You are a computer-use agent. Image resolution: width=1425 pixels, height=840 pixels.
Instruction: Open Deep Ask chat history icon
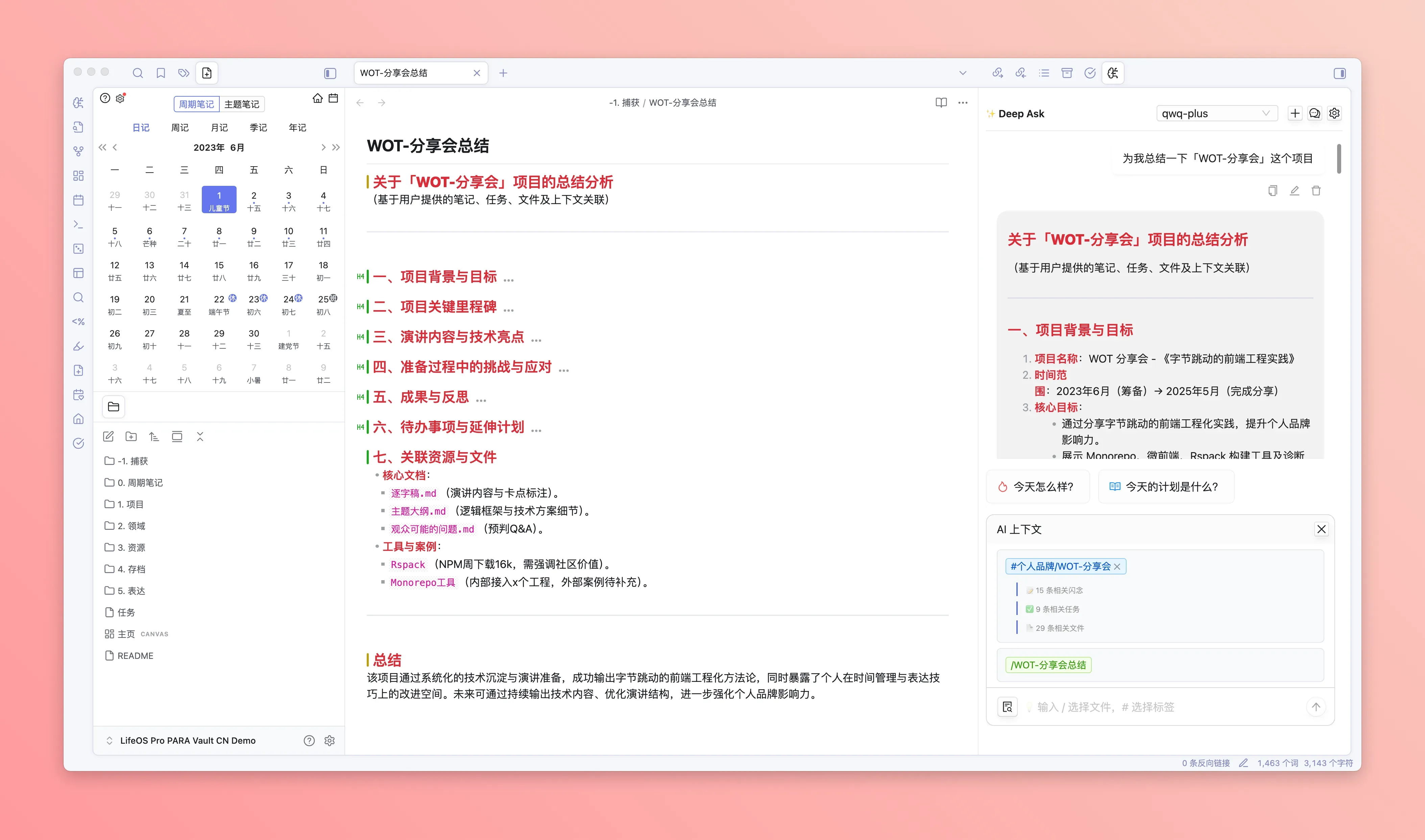pos(1314,113)
